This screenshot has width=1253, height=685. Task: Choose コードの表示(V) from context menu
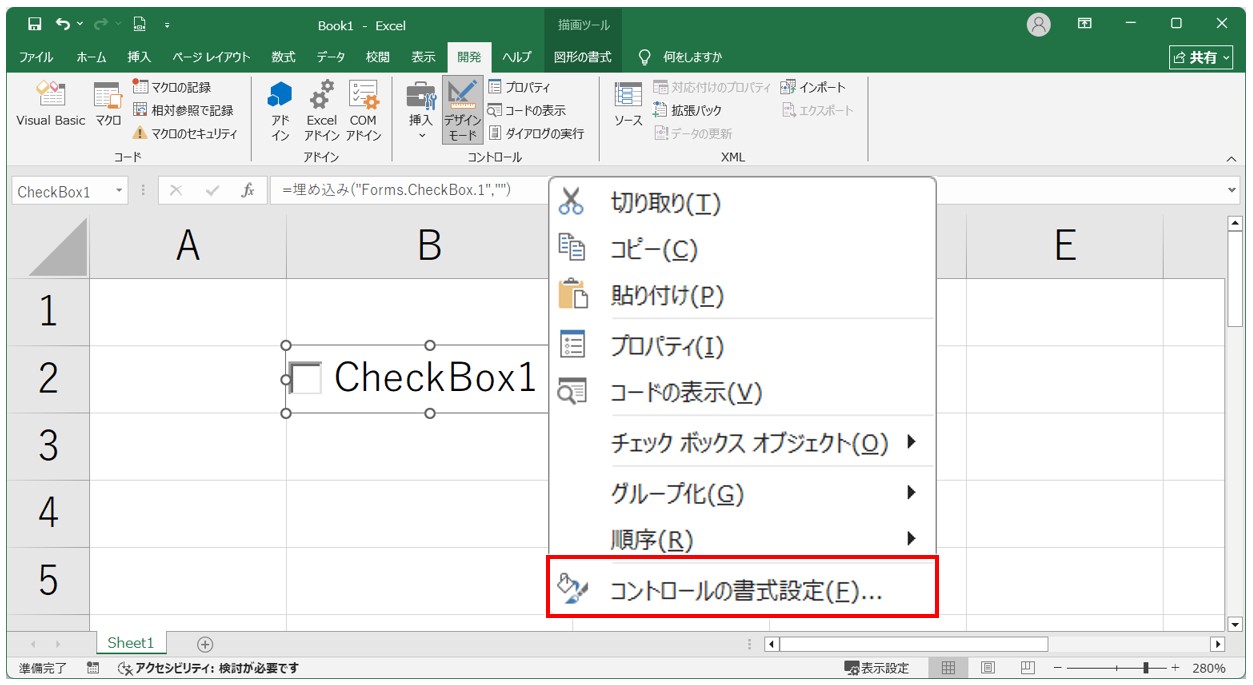(742, 392)
